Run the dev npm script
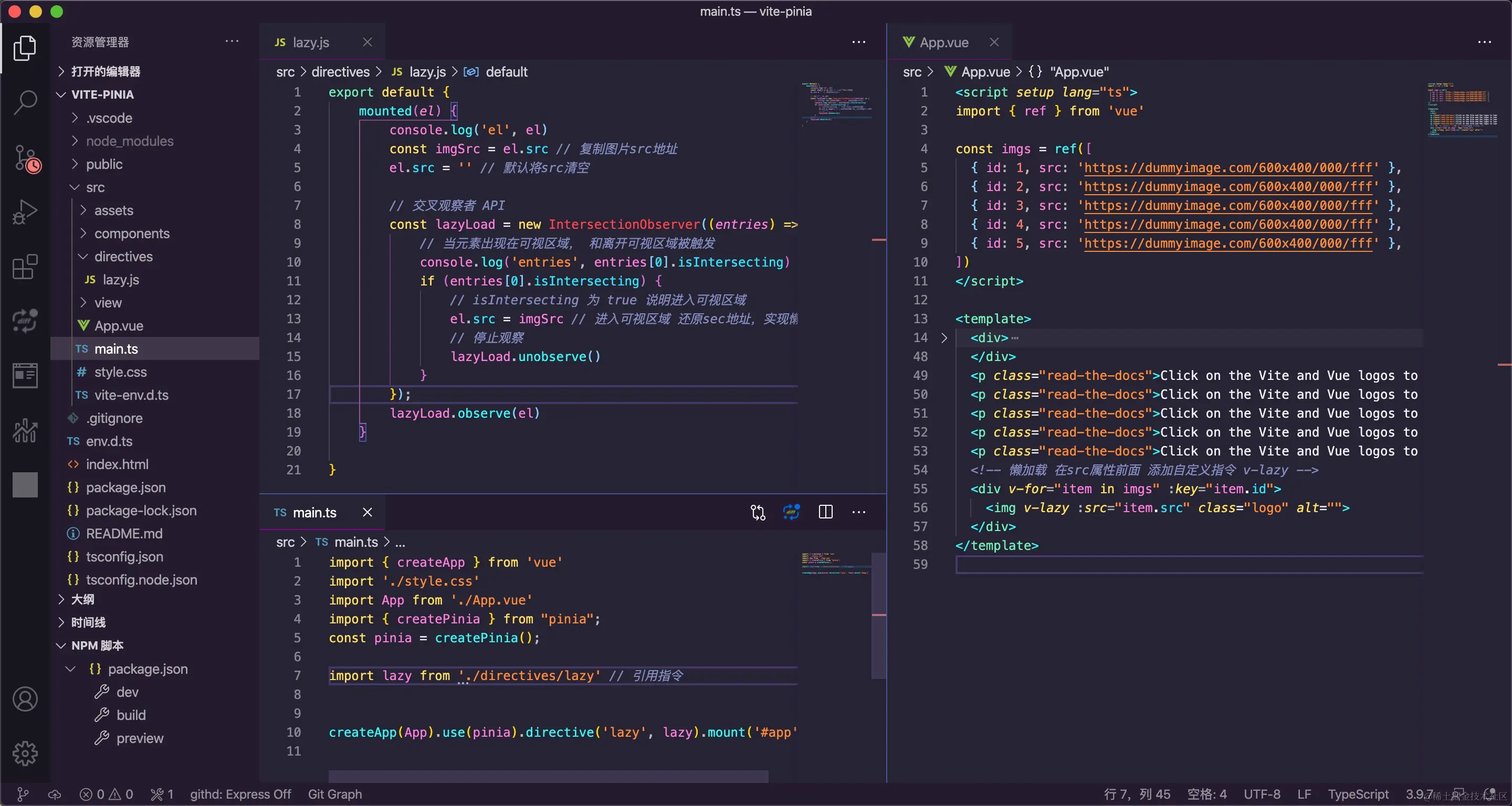1512x806 pixels. [128, 692]
